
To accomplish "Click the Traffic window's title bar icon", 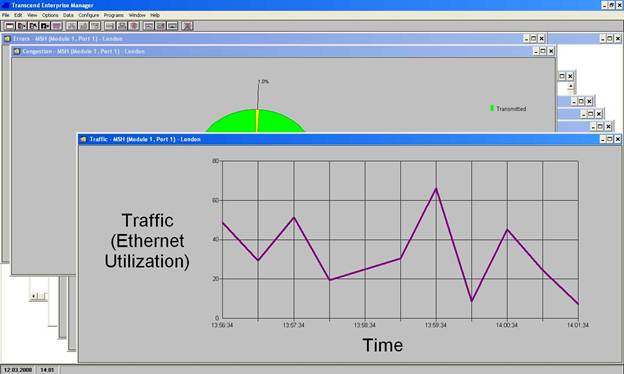I will point(83,139).
